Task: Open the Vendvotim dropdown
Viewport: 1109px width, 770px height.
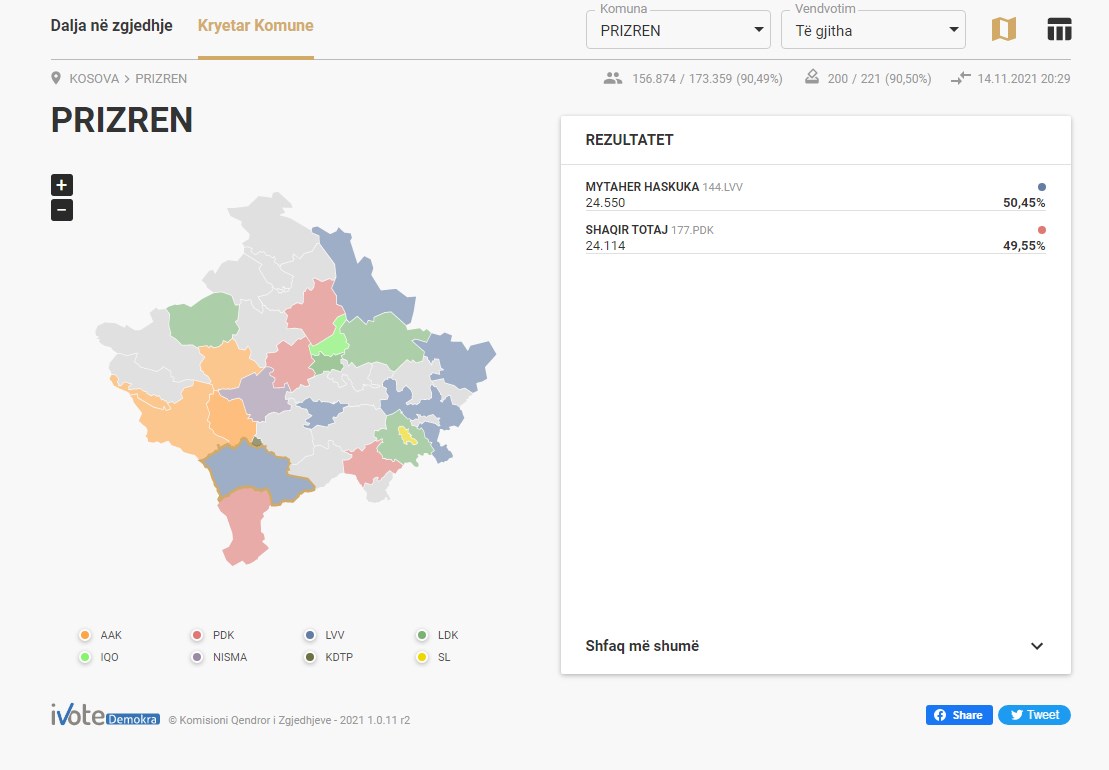Action: pyautogui.click(x=873, y=30)
